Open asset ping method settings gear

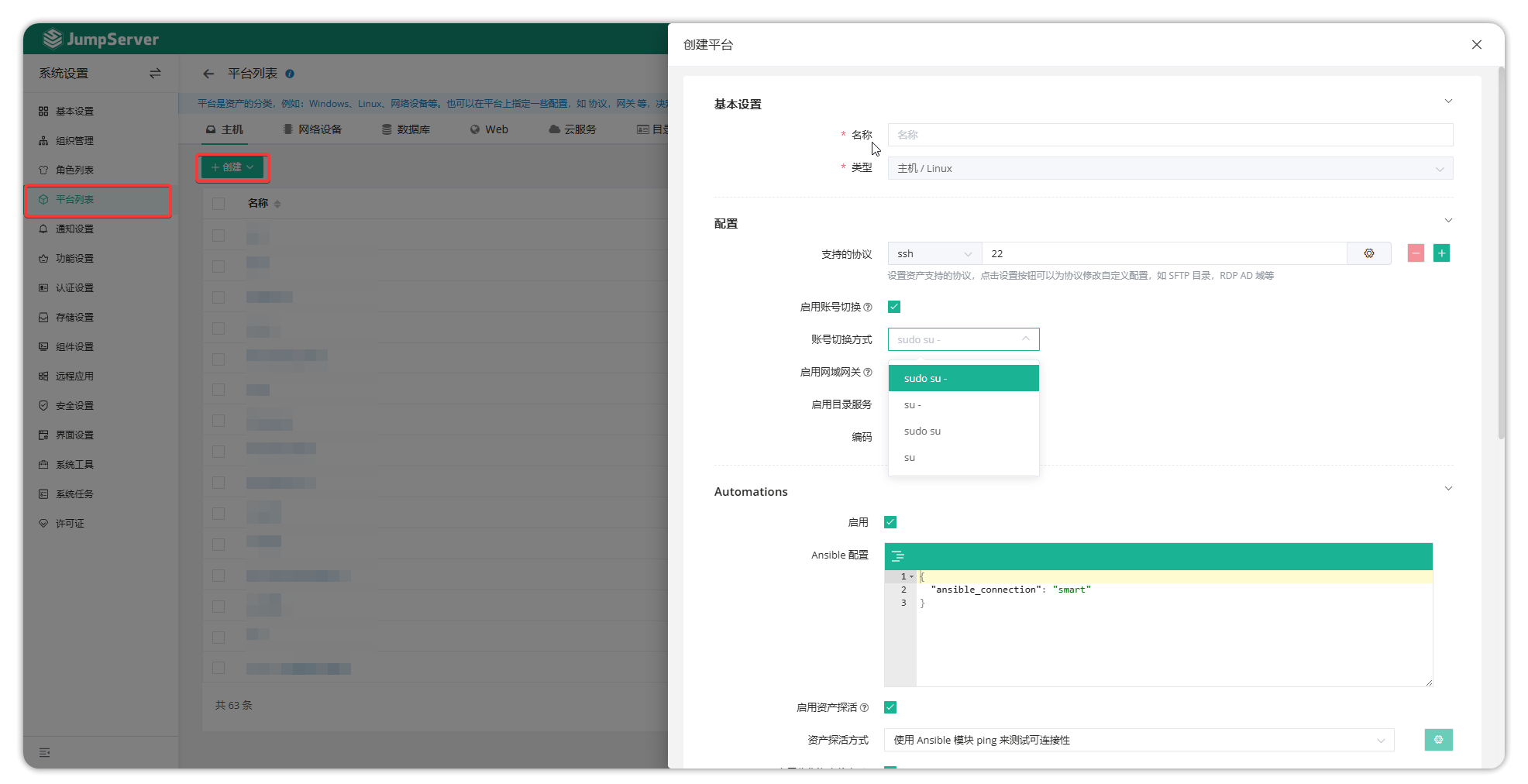coord(1438,740)
